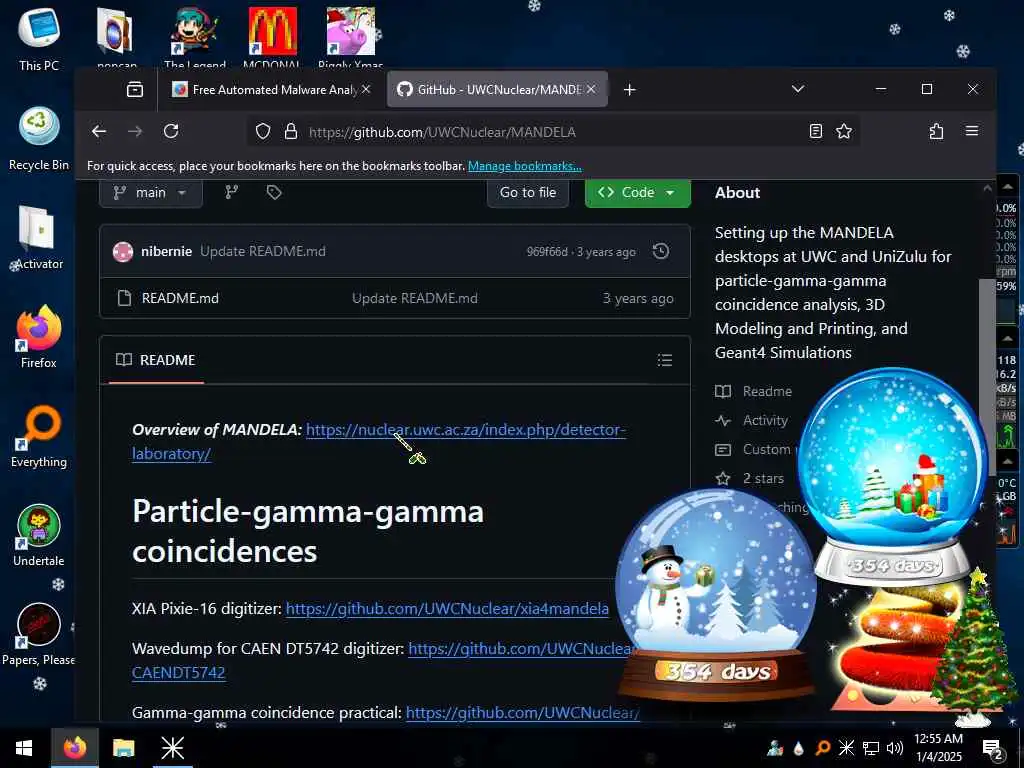
Task: Select Everything search desktop shortcut
Action: 39,436
